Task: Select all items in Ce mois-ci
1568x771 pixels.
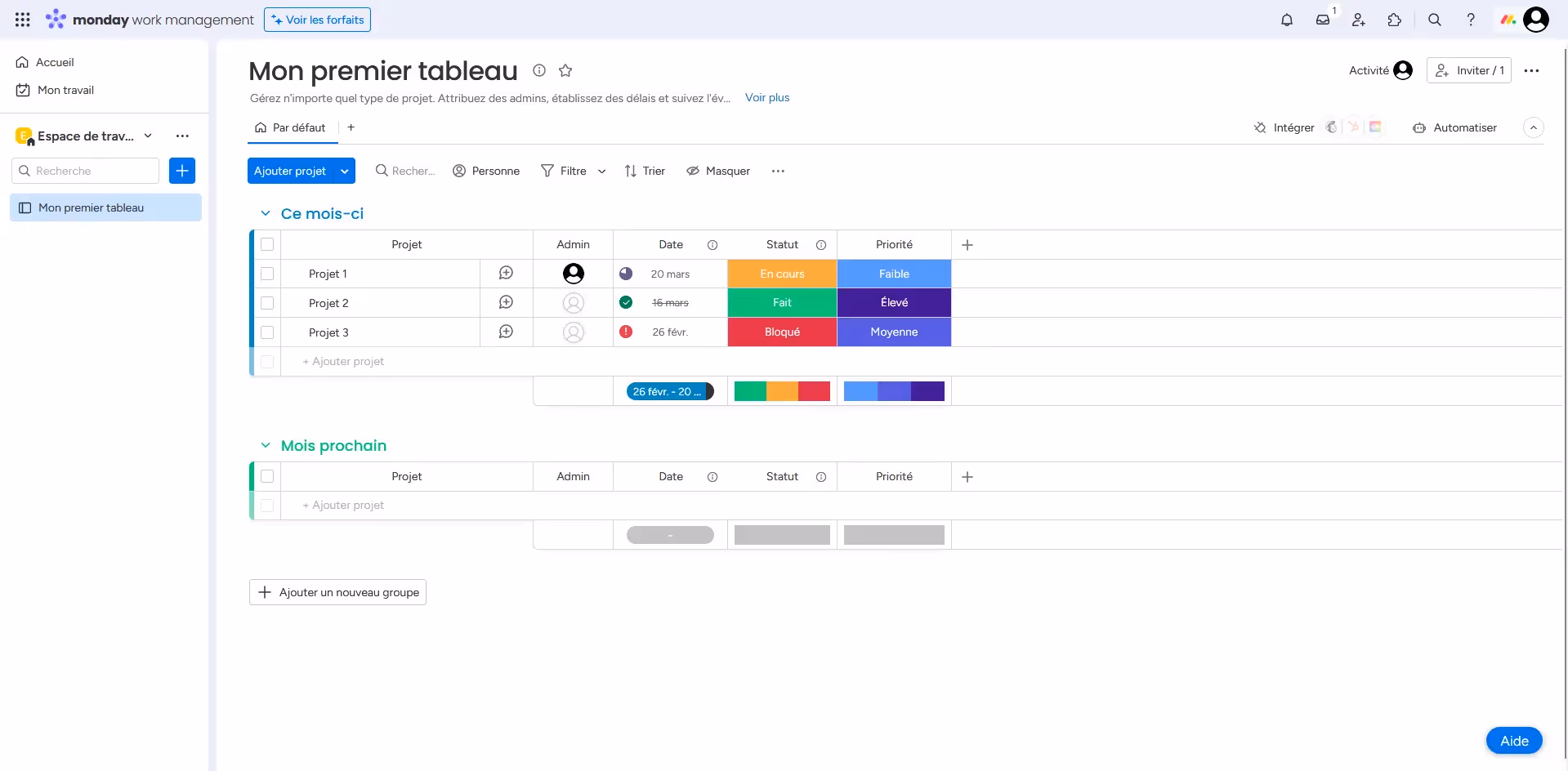Action: (x=267, y=244)
